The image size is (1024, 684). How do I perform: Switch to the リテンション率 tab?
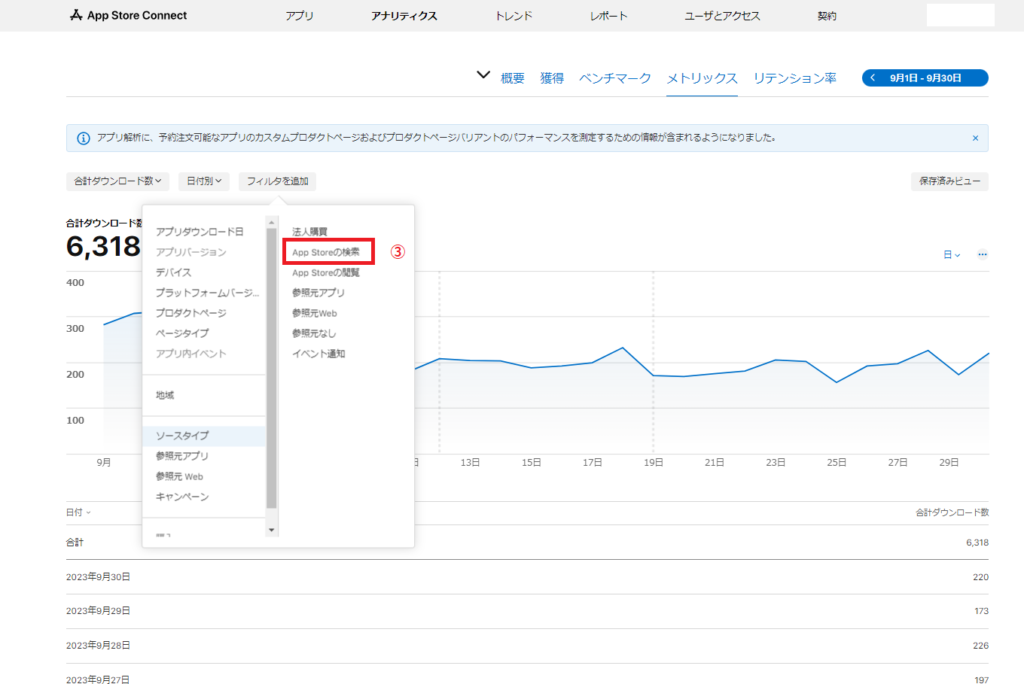(795, 78)
